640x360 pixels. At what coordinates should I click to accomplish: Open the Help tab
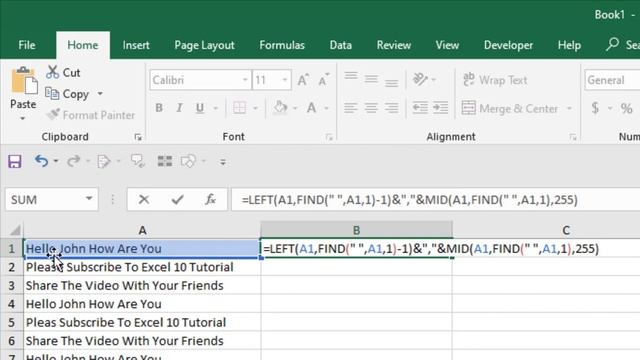569,45
